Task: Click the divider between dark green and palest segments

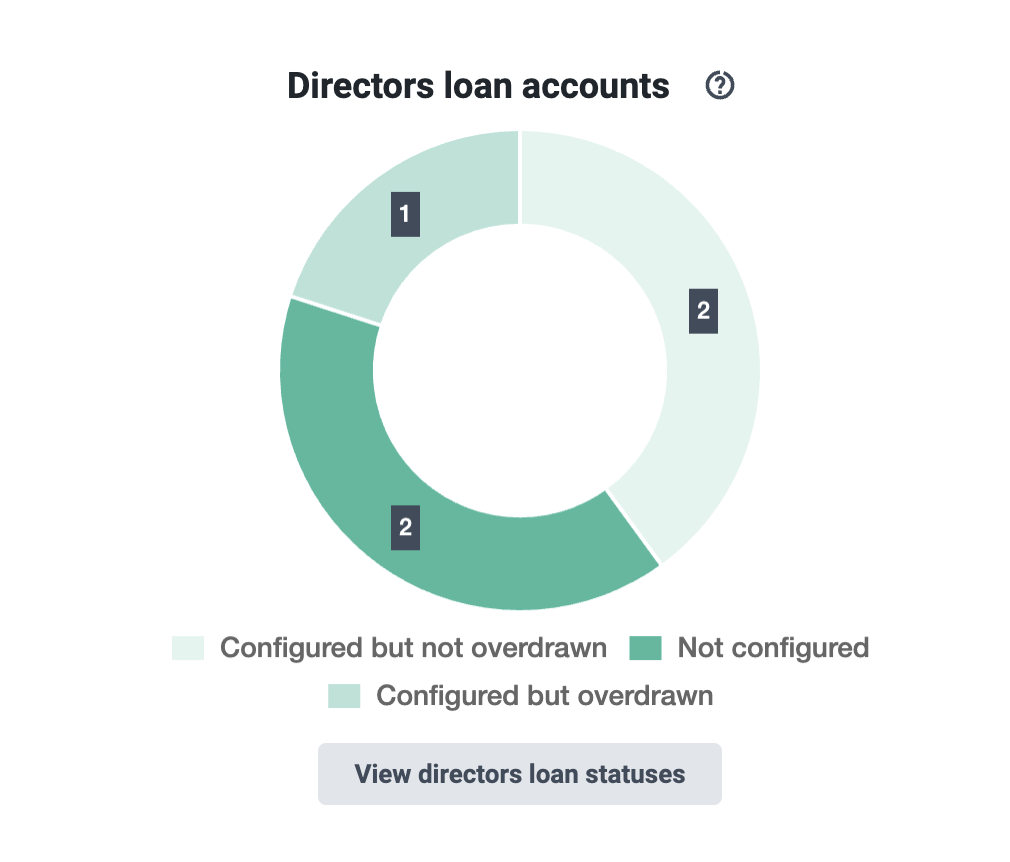Action: click(x=633, y=528)
